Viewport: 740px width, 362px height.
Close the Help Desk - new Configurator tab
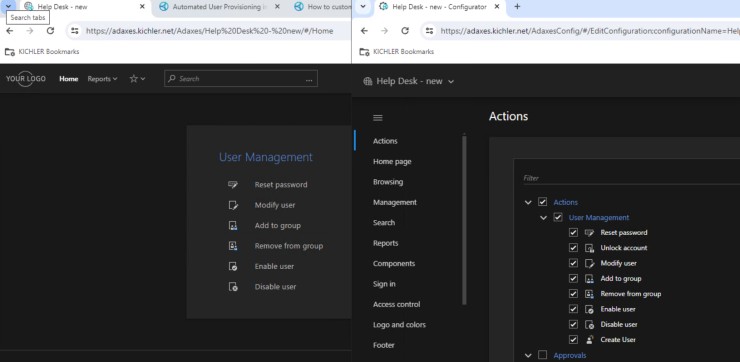point(496,7)
